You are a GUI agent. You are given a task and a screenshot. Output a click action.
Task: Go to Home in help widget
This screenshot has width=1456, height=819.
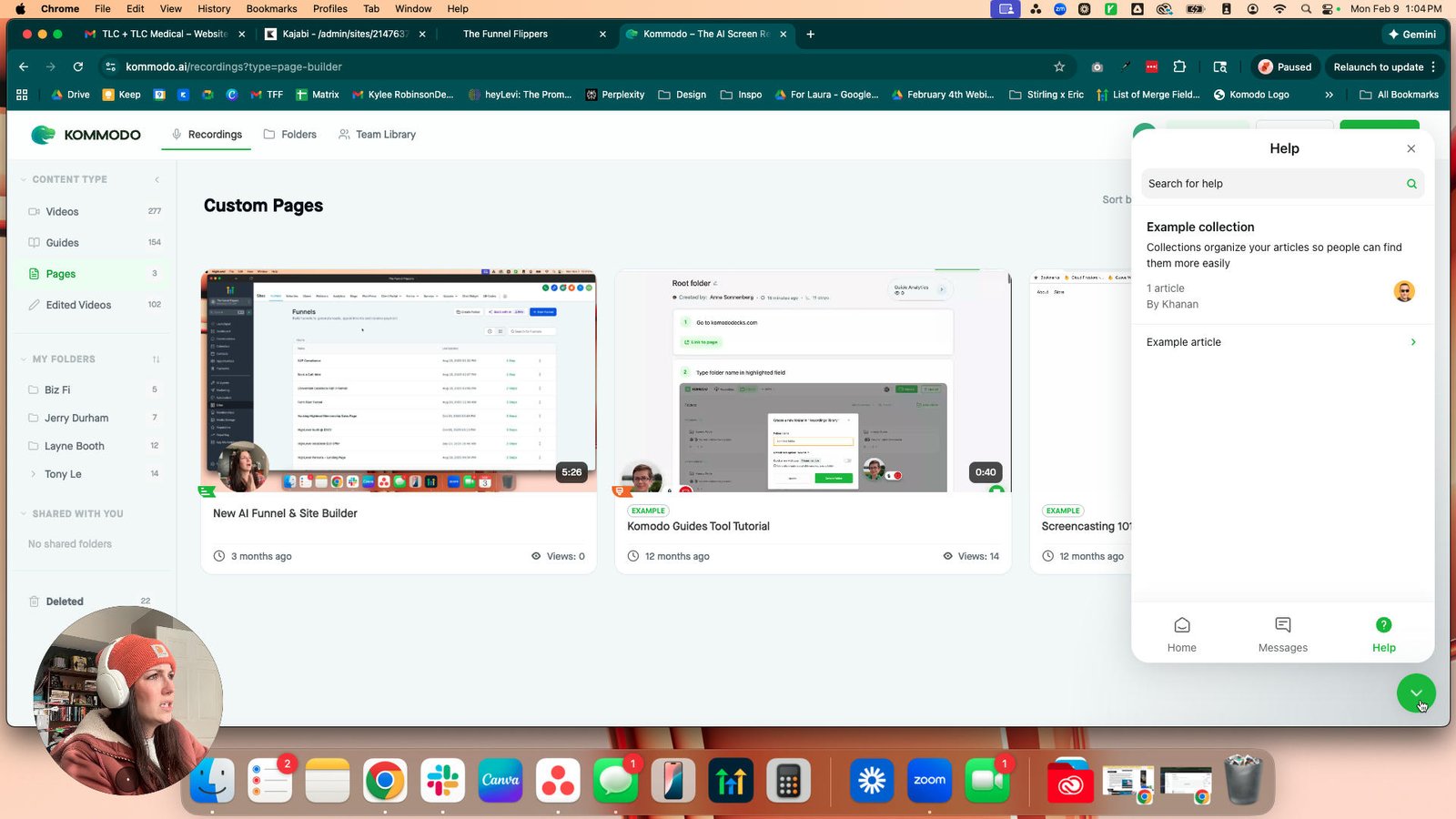pos(1181,634)
